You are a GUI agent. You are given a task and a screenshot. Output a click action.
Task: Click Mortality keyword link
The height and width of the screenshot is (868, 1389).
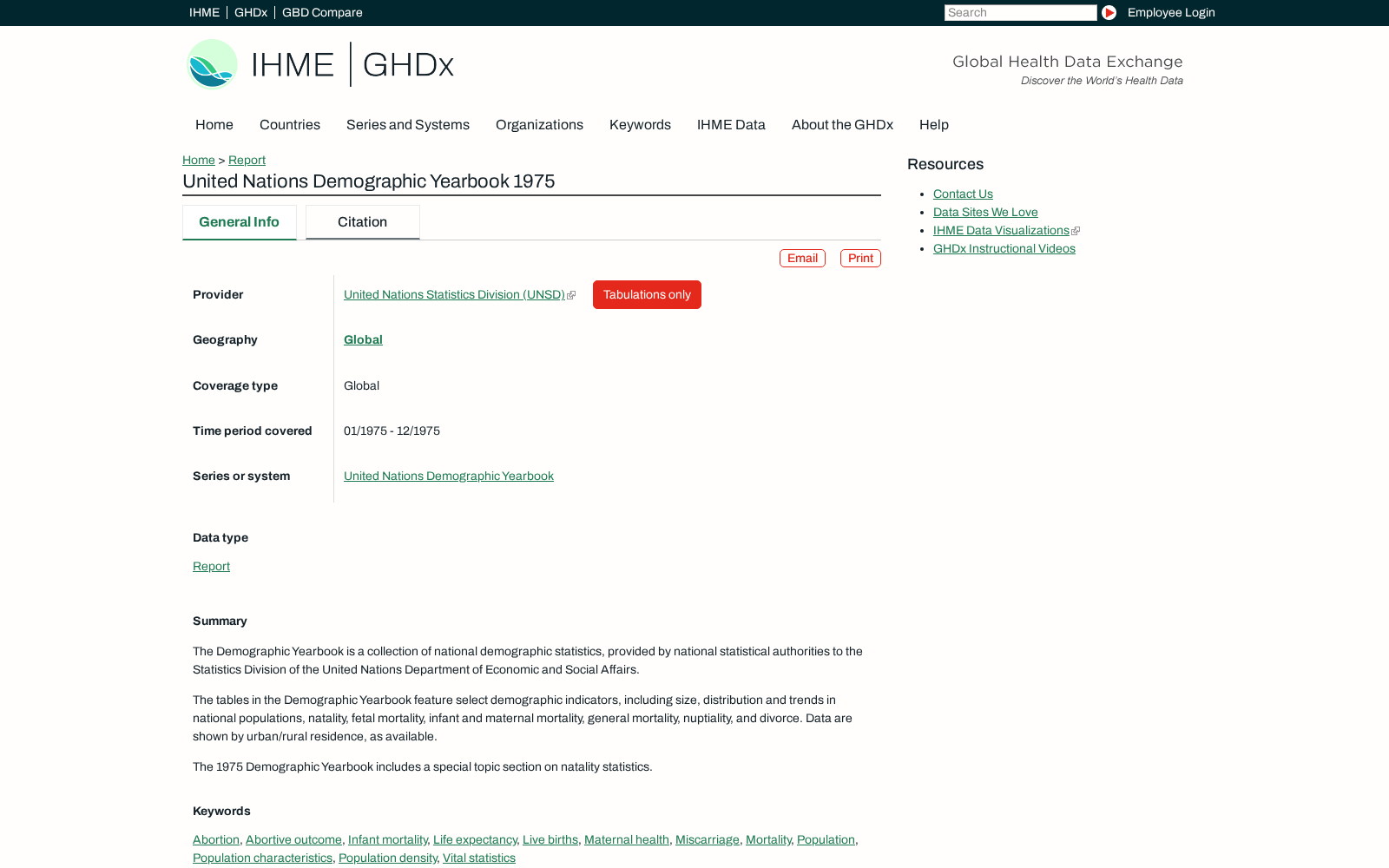(768, 839)
